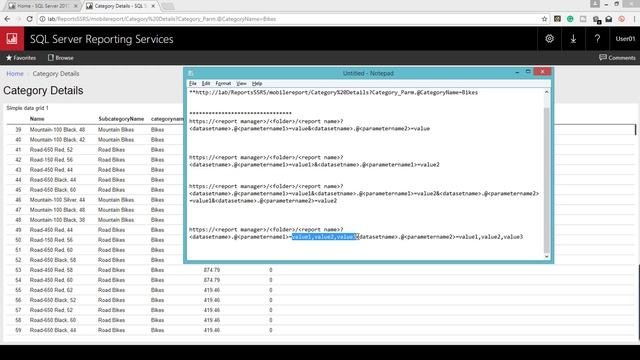Open Notepad Edit menu

(206, 83)
